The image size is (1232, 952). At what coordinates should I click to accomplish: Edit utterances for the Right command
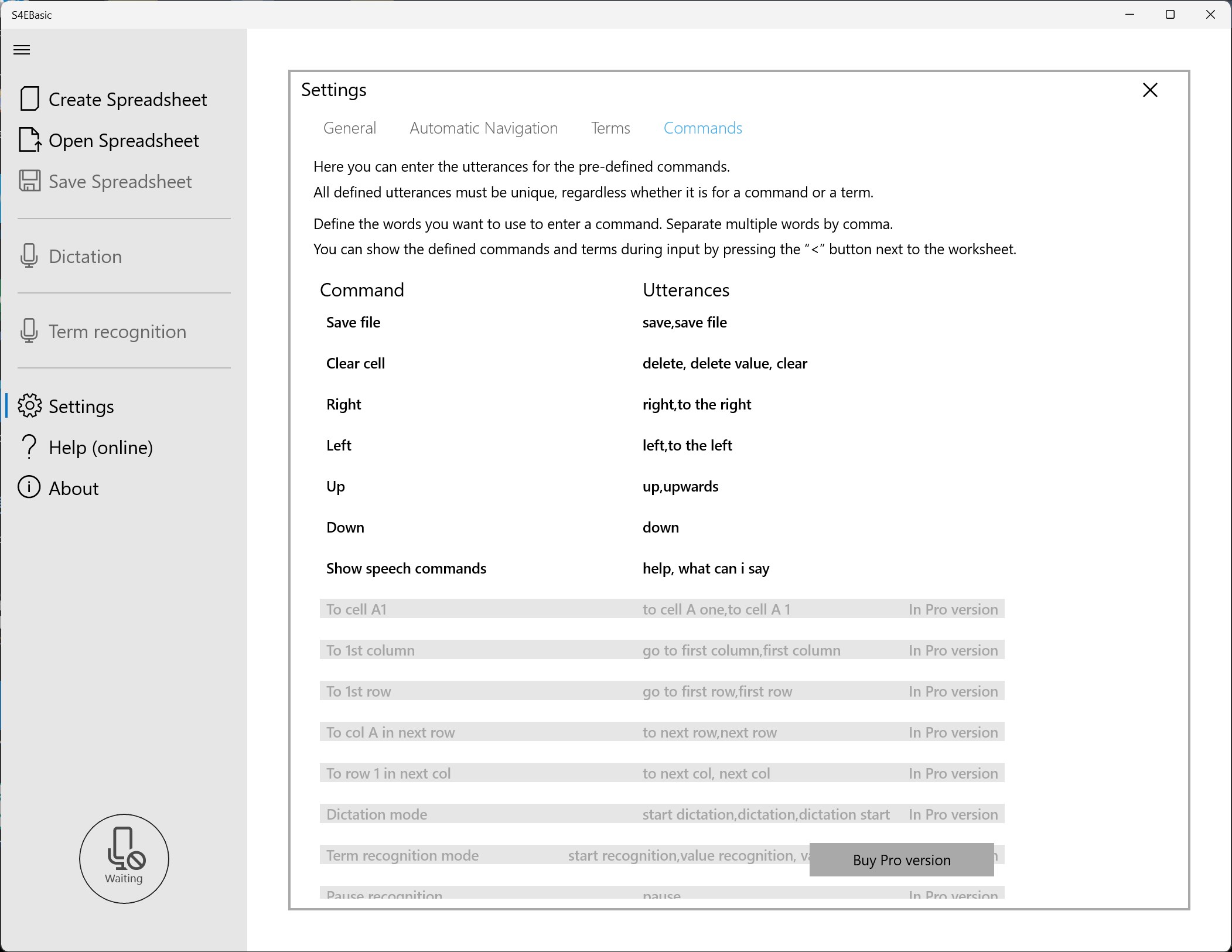[697, 405]
